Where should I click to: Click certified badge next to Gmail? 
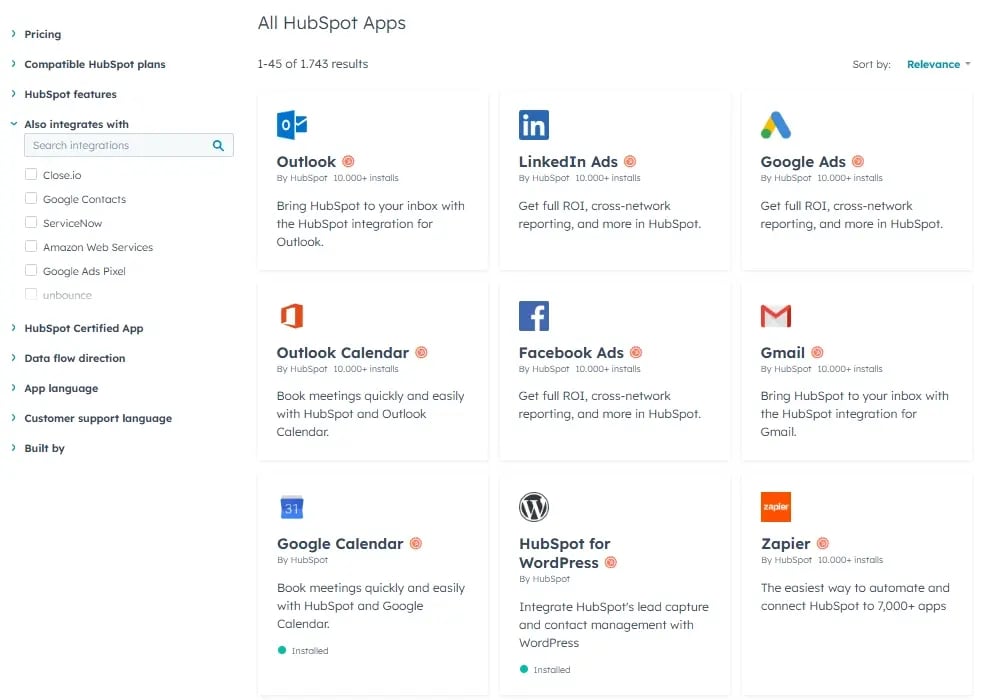[x=817, y=352]
